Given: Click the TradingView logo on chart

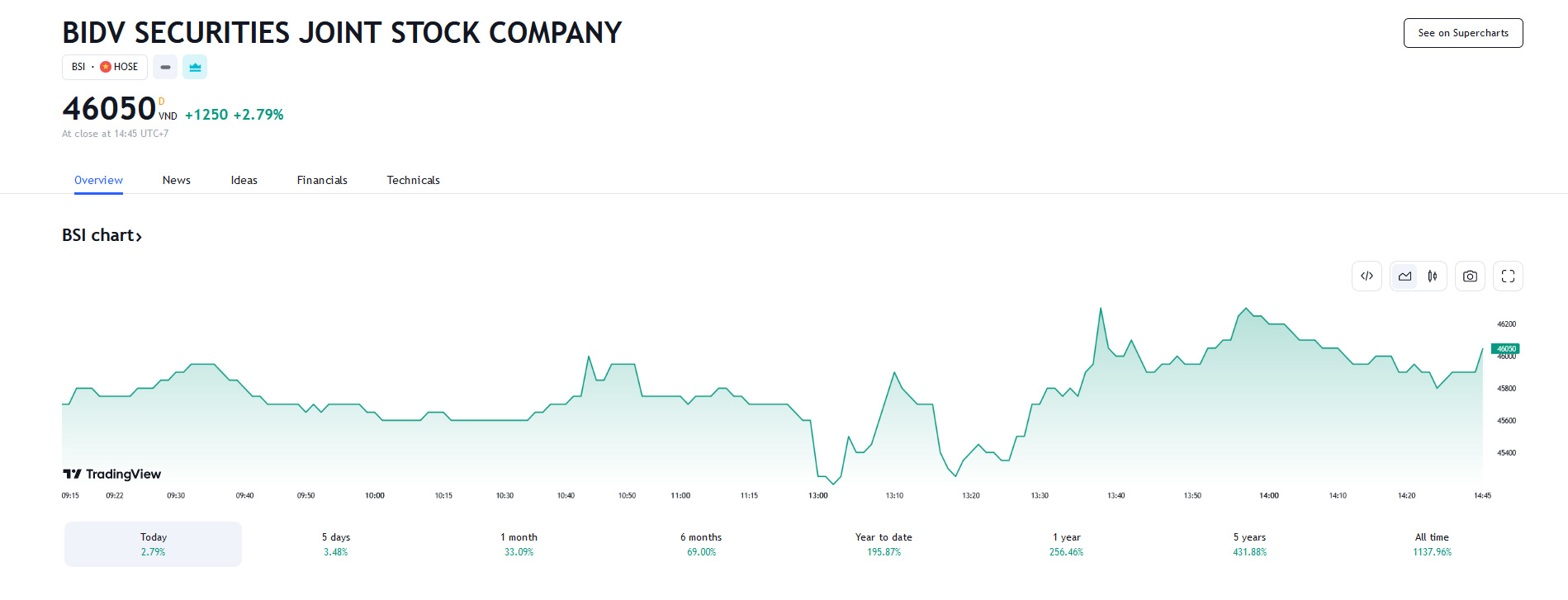Looking at the screenshot, I should 112,474.
